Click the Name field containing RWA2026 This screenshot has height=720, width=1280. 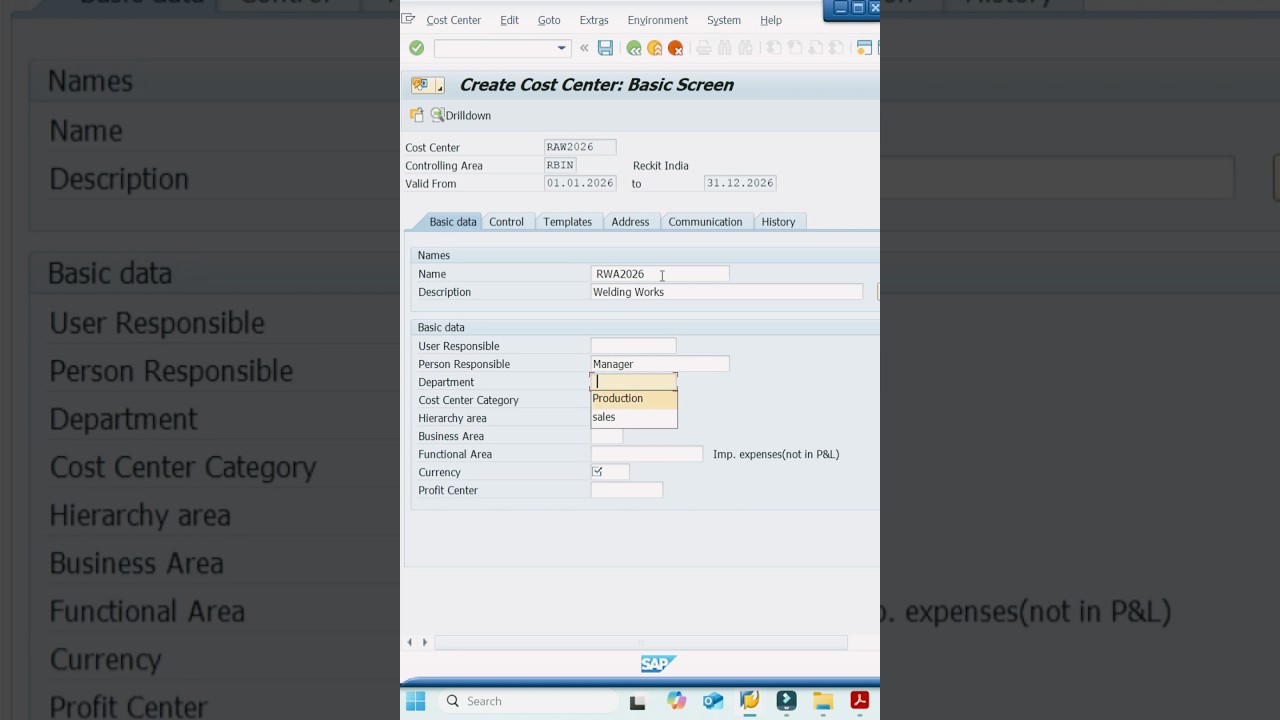click(660, 274)
